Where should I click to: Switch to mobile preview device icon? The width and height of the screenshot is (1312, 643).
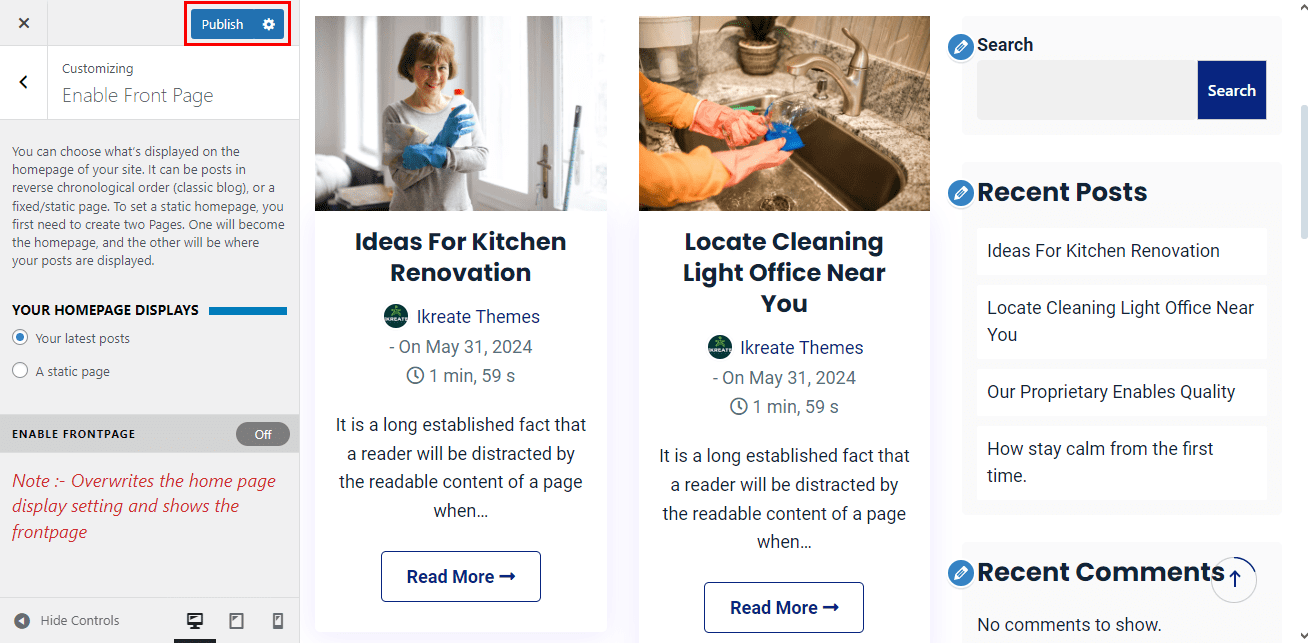[278, 621]
